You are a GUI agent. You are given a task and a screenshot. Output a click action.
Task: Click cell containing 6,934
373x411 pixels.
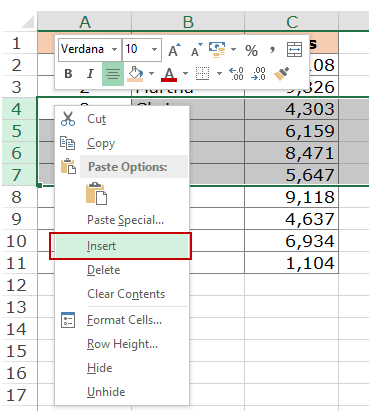click(292, 241)
